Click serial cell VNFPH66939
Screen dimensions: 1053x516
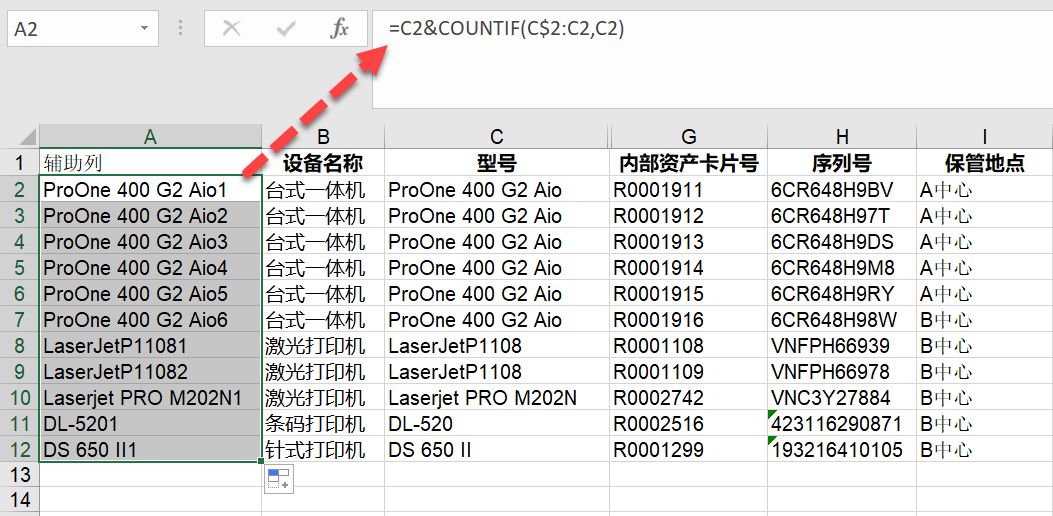pos(842,345)
